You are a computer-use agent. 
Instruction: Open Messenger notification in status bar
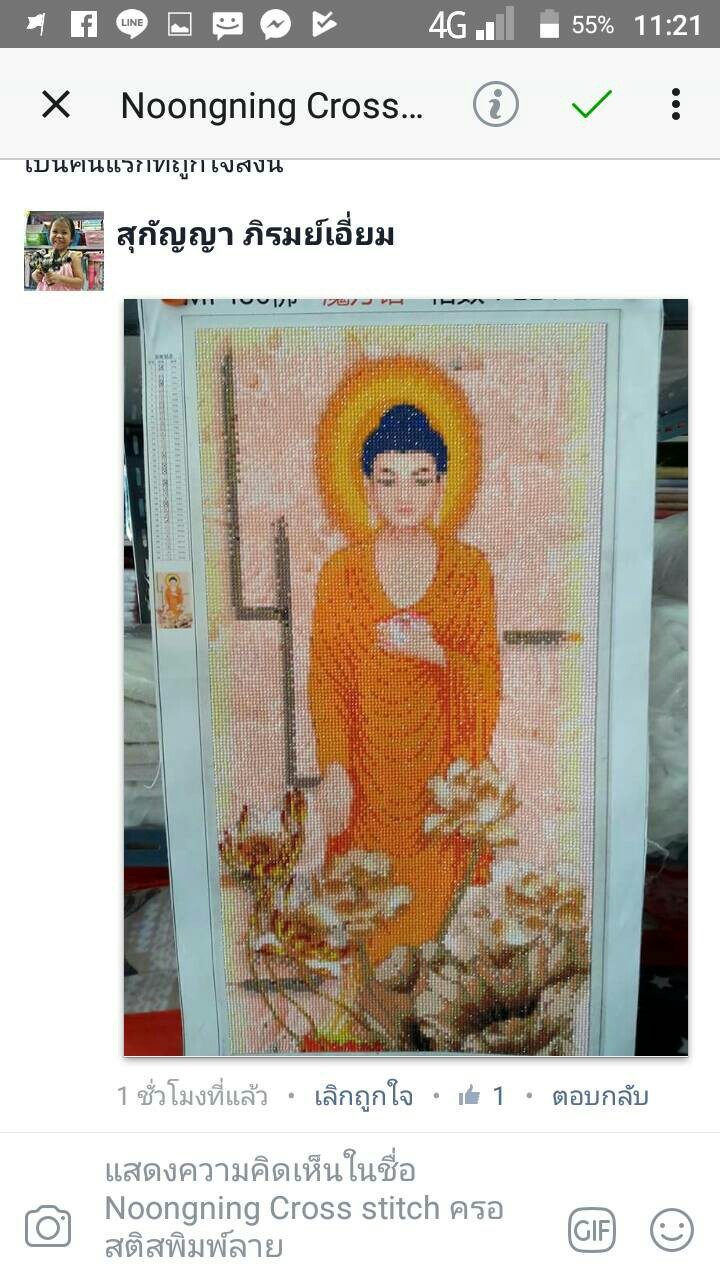pyautogui.click(x=276, y=24)
